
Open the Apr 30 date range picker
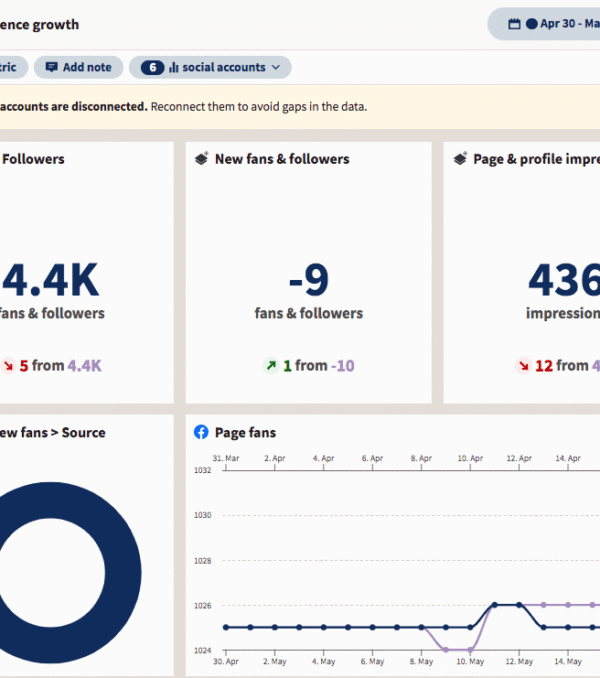pos(544,24)
